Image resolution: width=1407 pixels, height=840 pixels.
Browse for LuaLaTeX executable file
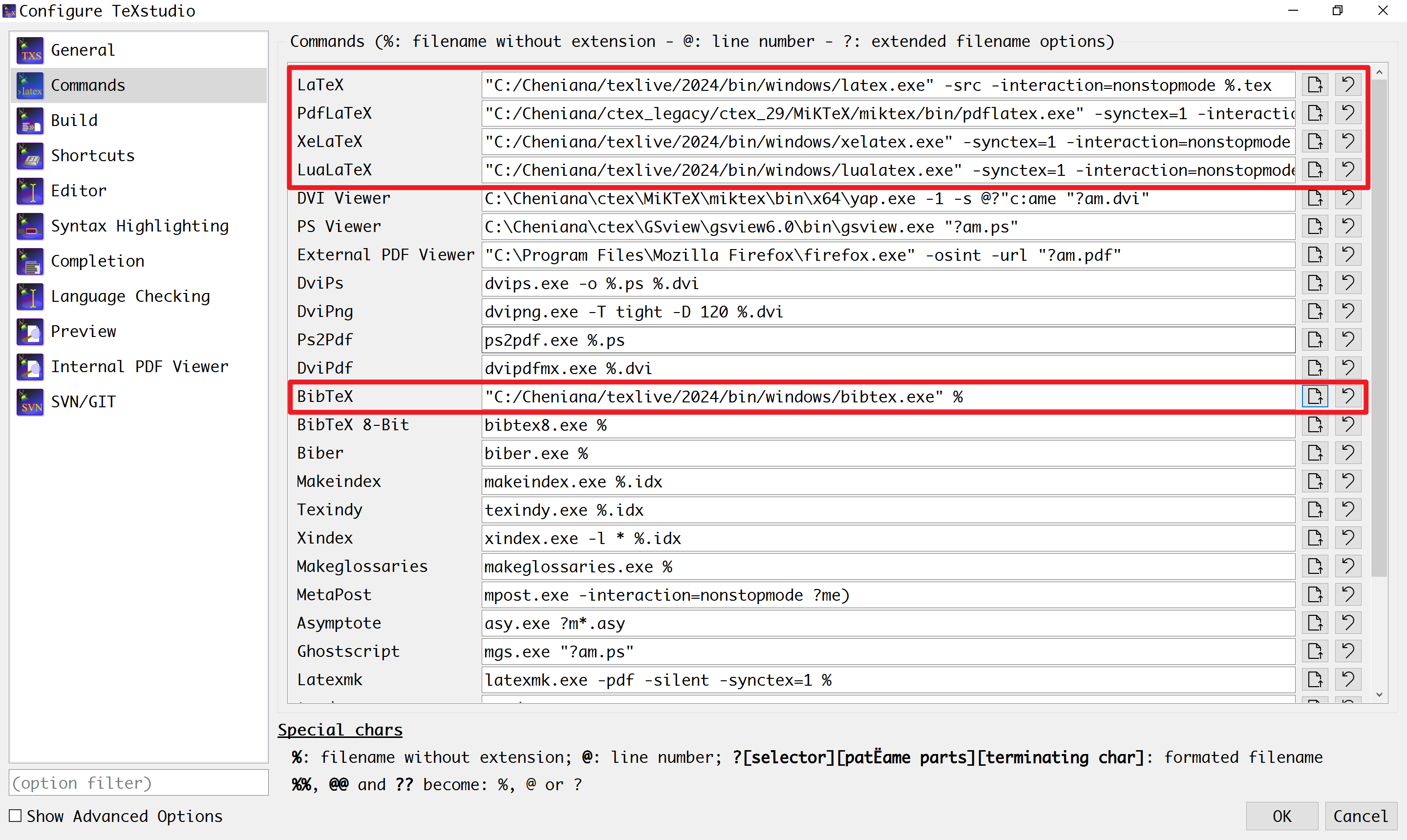[1315, 170]
